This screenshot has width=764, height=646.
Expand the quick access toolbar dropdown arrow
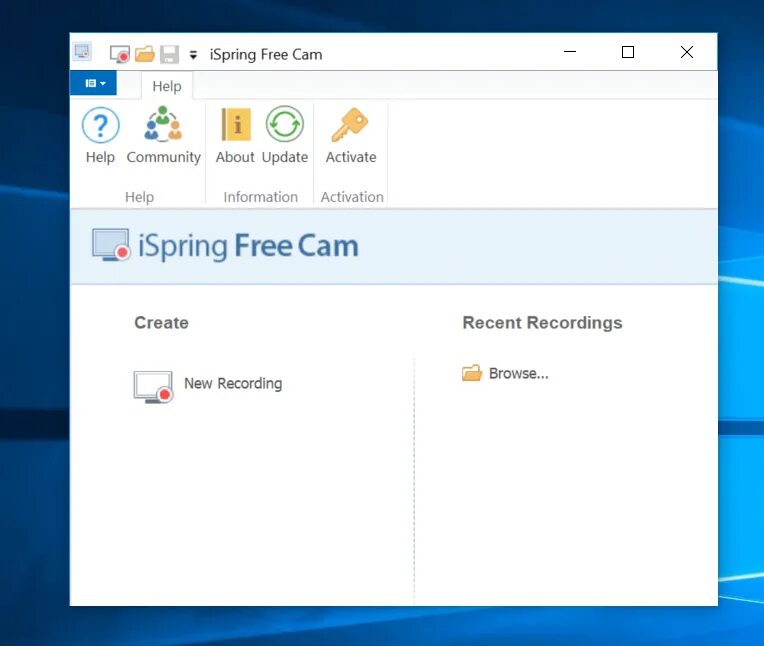193,55
